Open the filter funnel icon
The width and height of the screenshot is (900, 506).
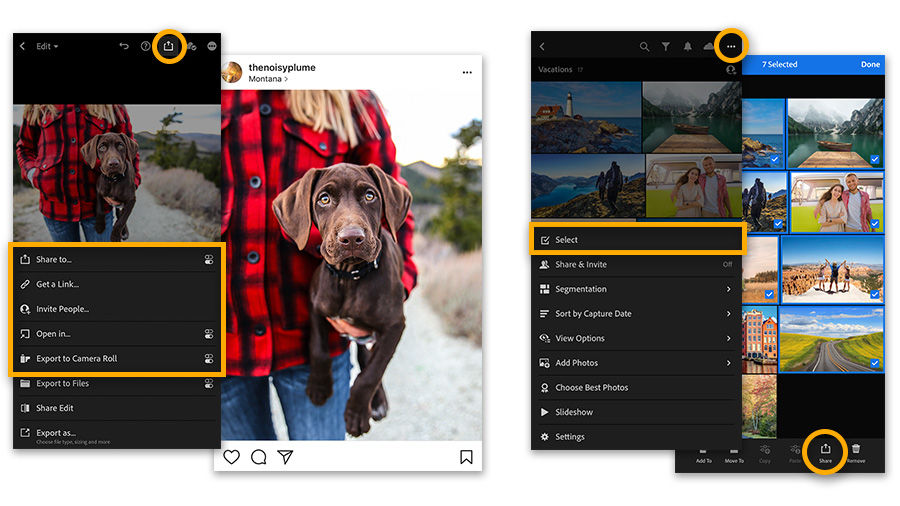coord(666,46)
